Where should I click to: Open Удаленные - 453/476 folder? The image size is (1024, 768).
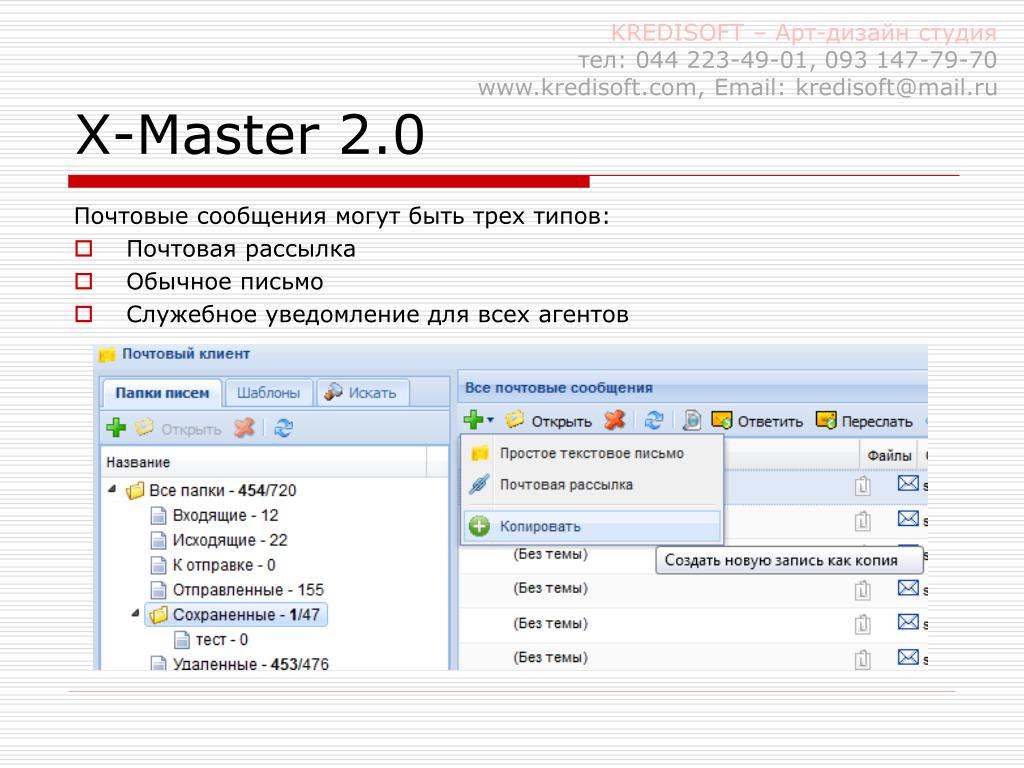240,663
